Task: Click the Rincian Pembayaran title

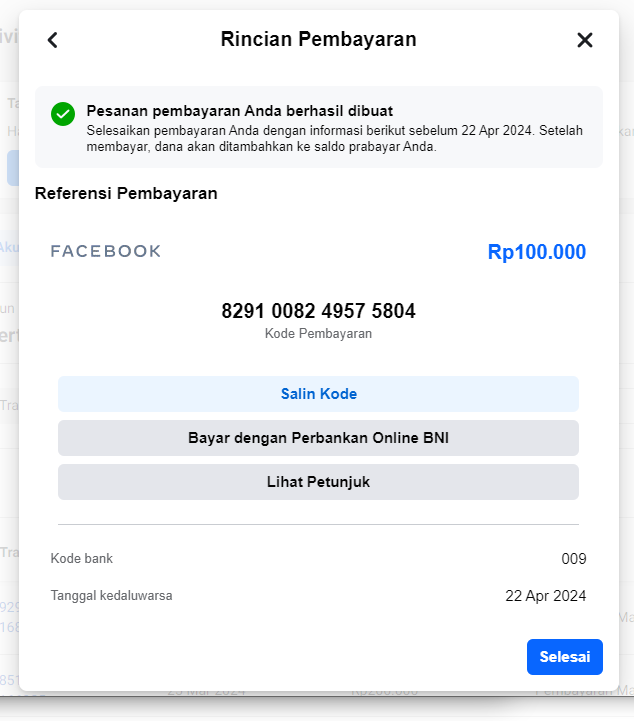Action: 318,39
